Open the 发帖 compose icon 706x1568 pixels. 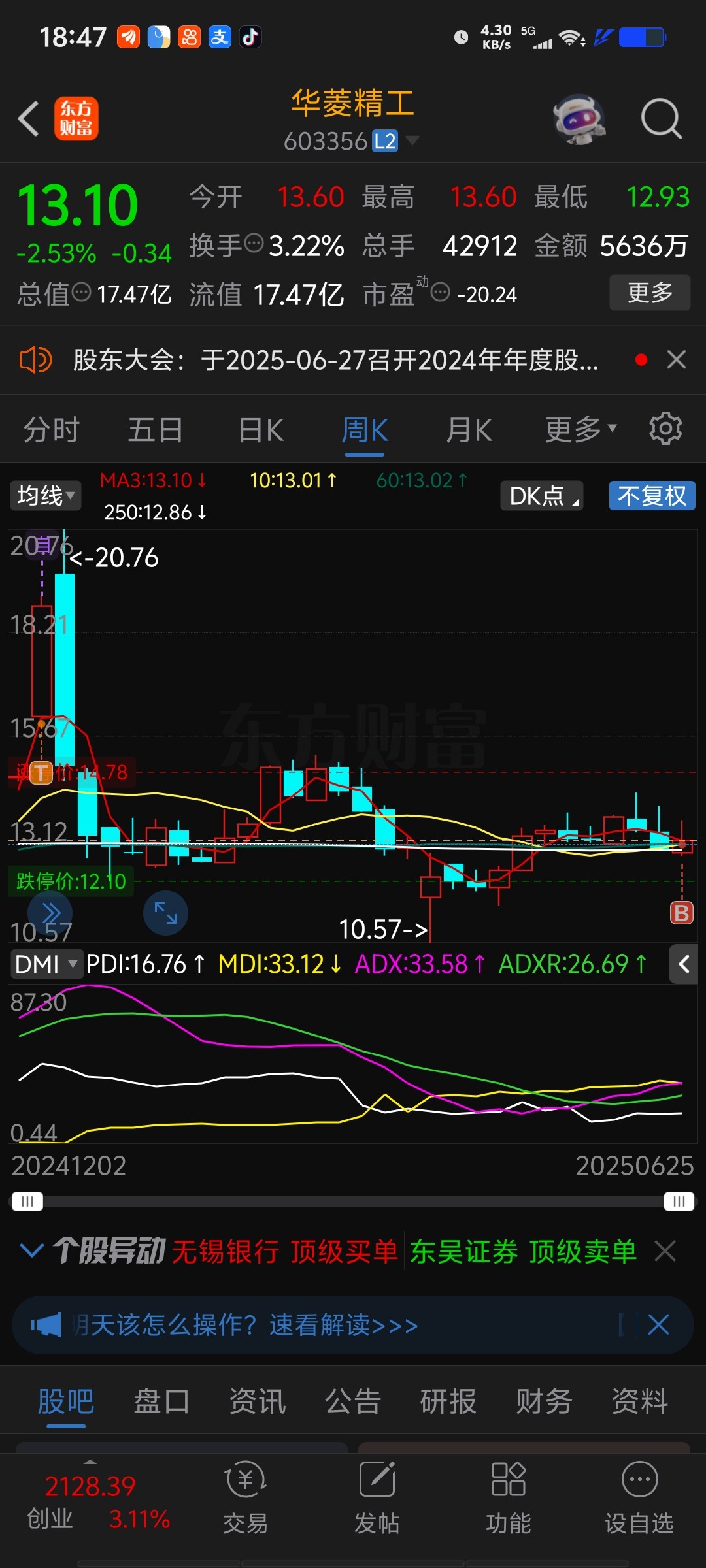coord(377,1479)
